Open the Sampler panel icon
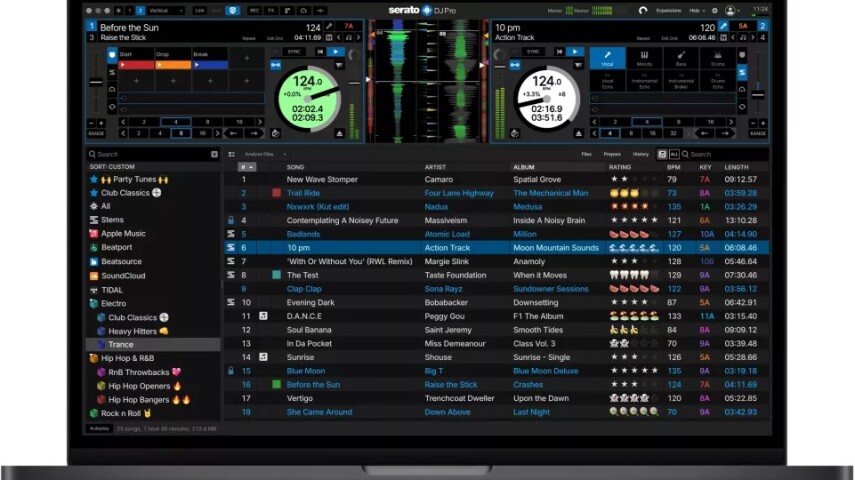This screenshot has height=480, width=855. click(287, 10)
